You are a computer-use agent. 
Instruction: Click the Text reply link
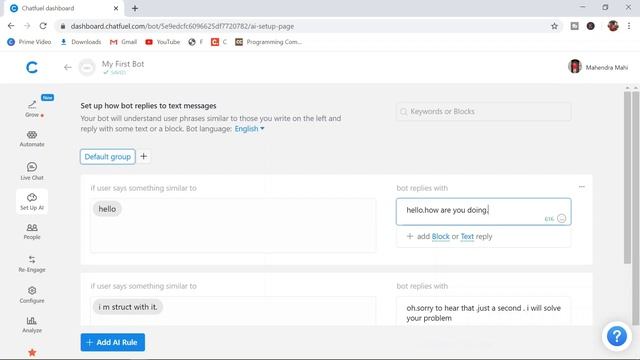467,236
